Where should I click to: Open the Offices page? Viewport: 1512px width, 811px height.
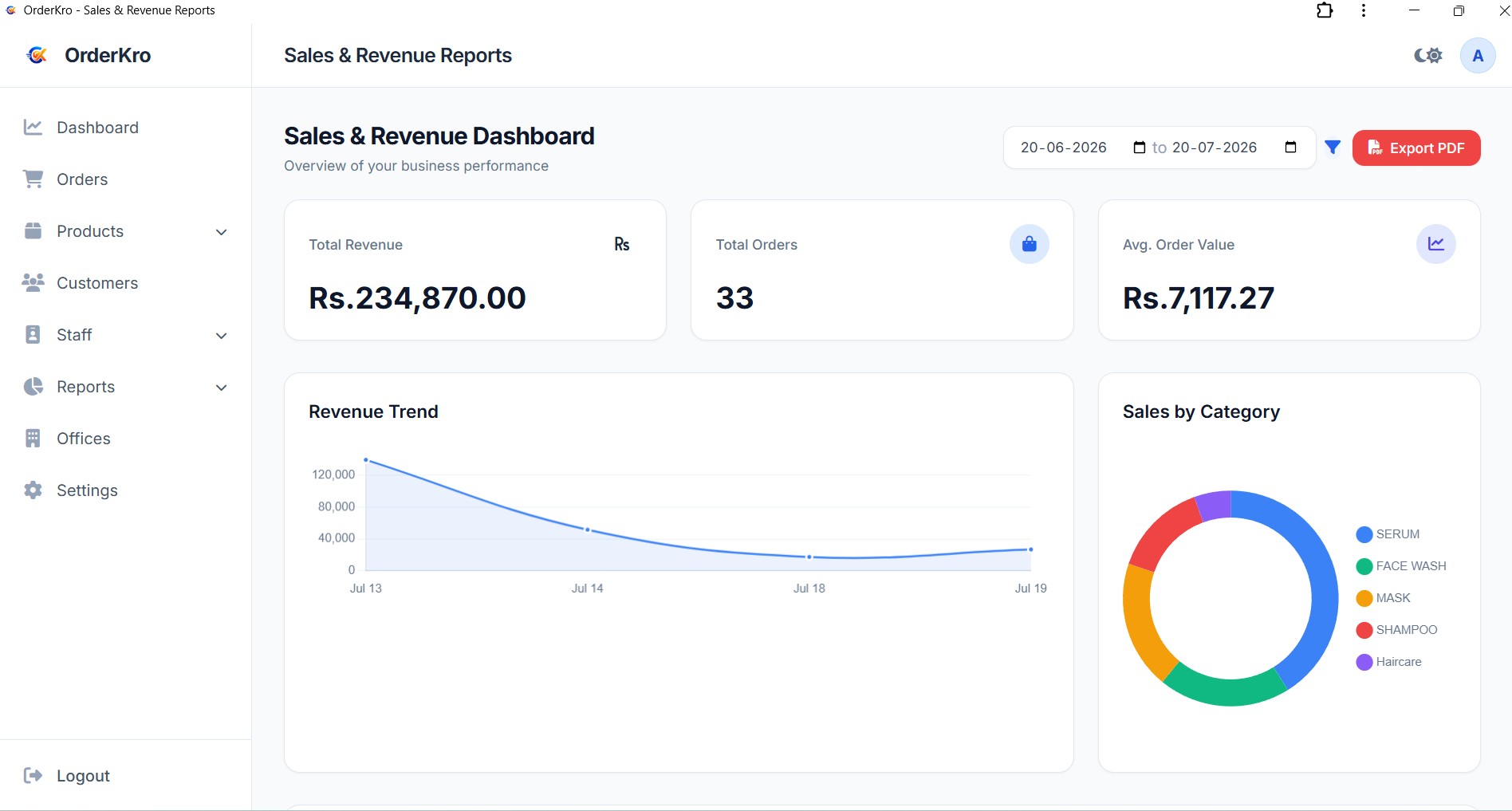coord(125,439)
